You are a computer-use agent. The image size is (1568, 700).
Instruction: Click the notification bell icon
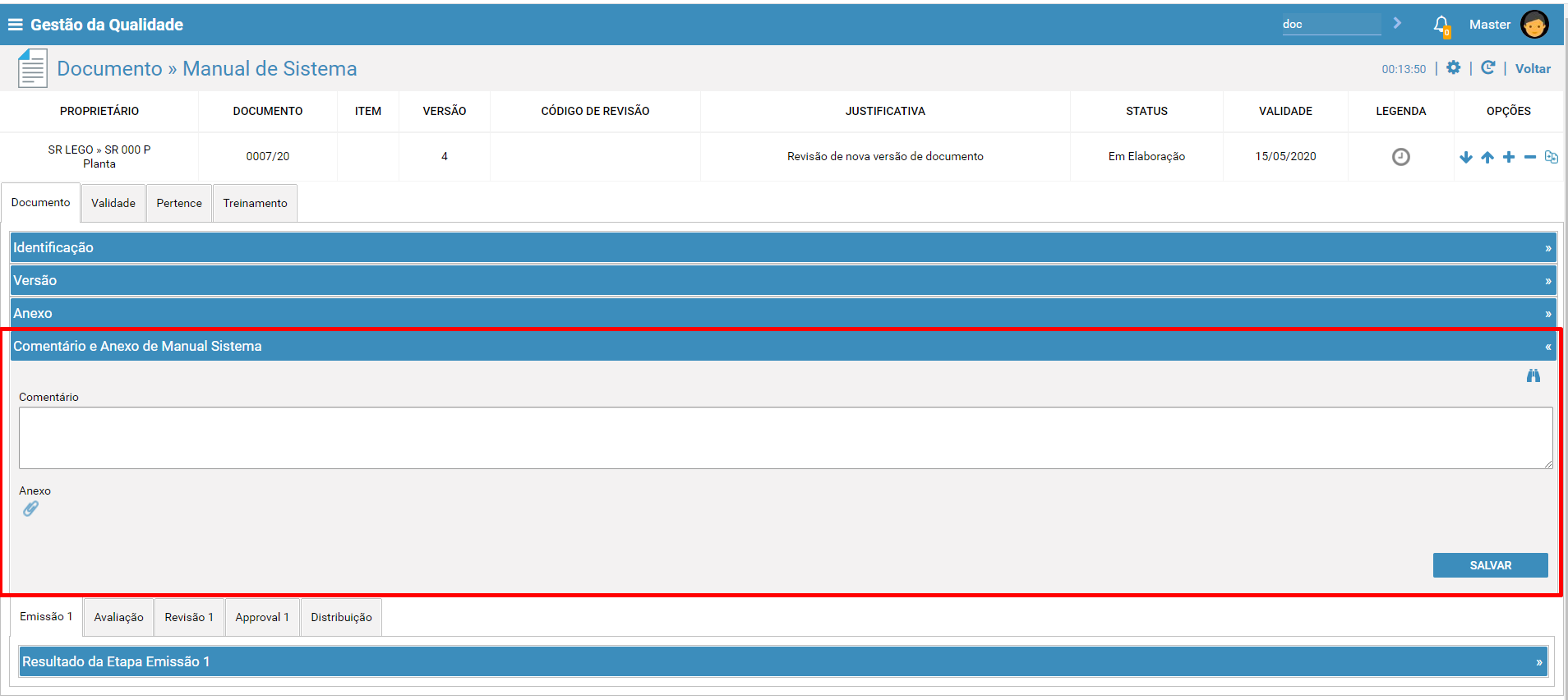point(1441,25)
